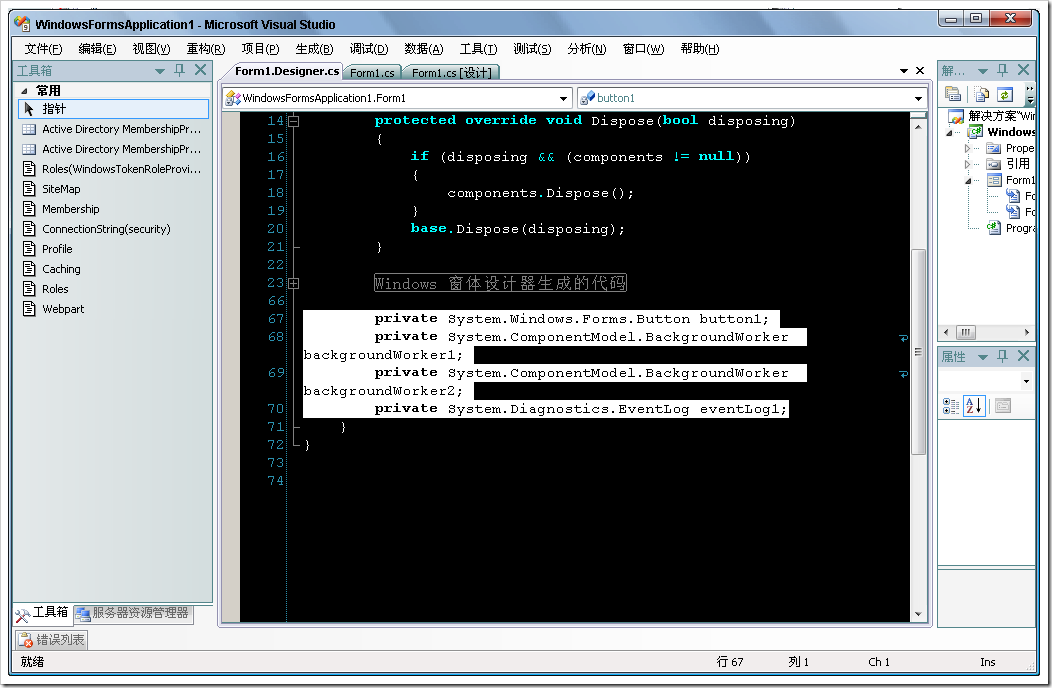Image resolution: width=1052 pixels, height=688 pixels.
Task: Switch to the Form1.cs tab
Action: click(x=372, y=72)
